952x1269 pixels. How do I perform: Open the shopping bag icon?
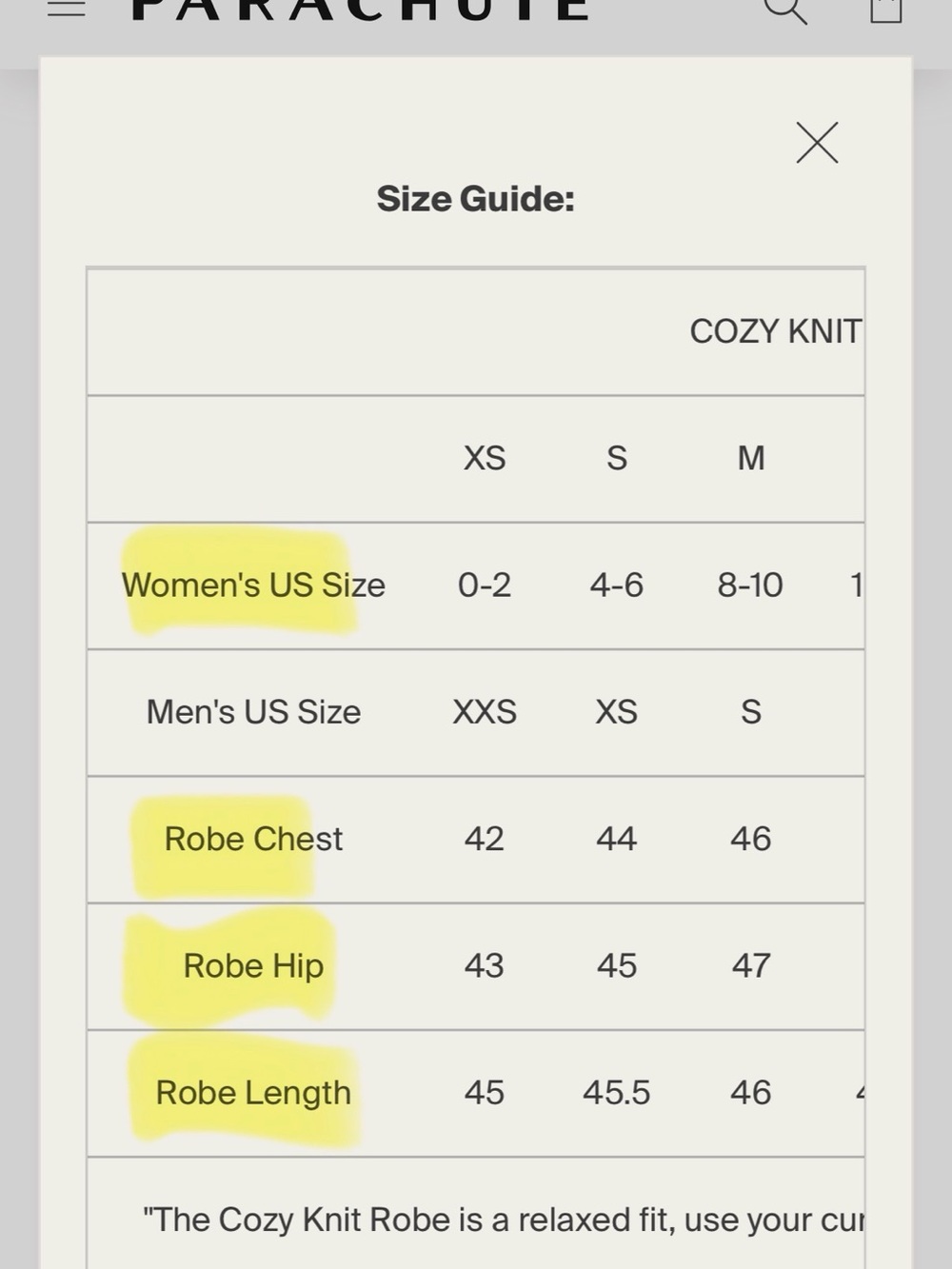coord(885,10)
